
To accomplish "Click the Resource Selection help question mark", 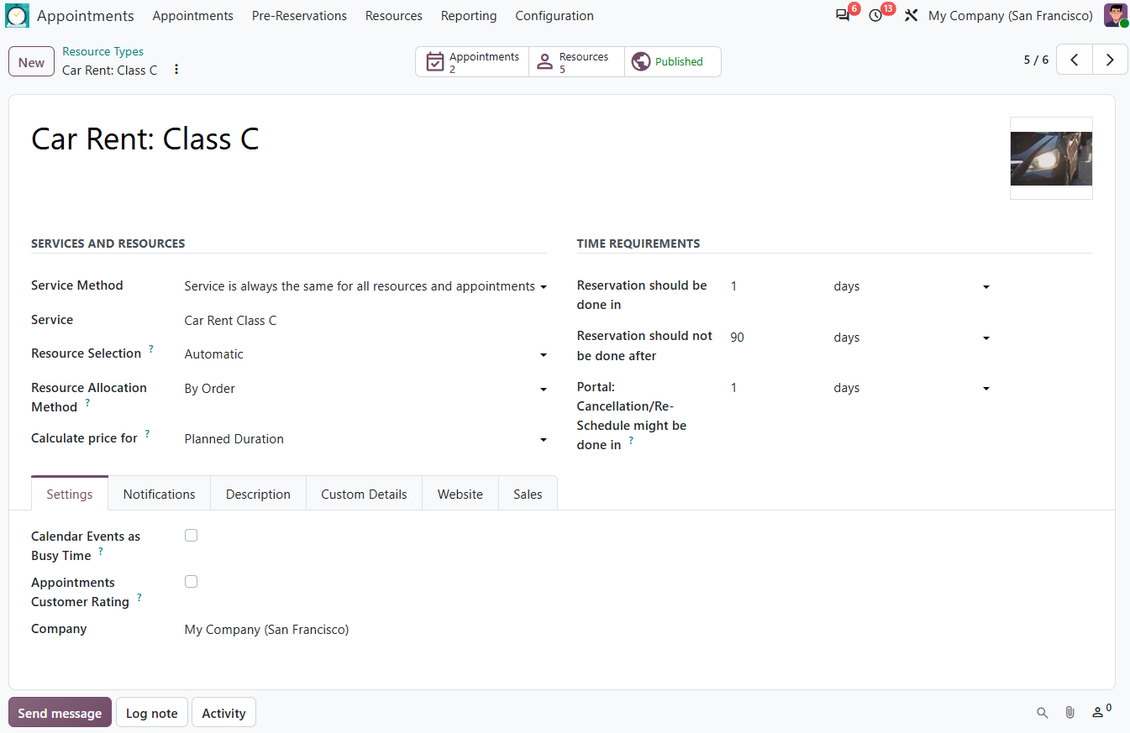I will point(151,349).
